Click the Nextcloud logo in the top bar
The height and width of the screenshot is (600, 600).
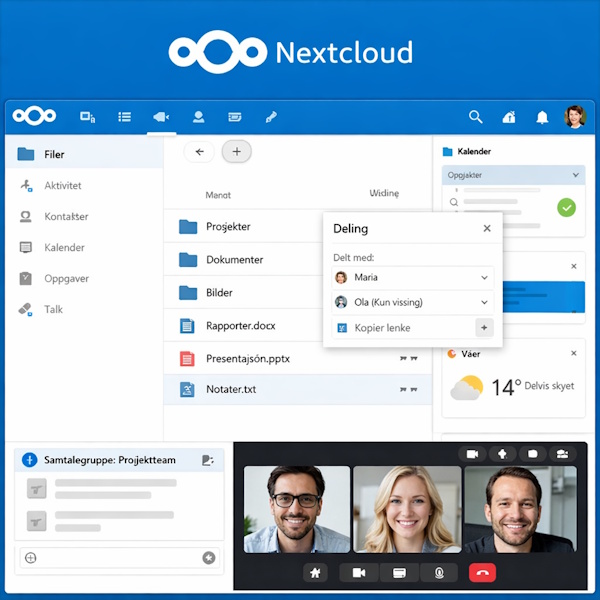[34, 116]
